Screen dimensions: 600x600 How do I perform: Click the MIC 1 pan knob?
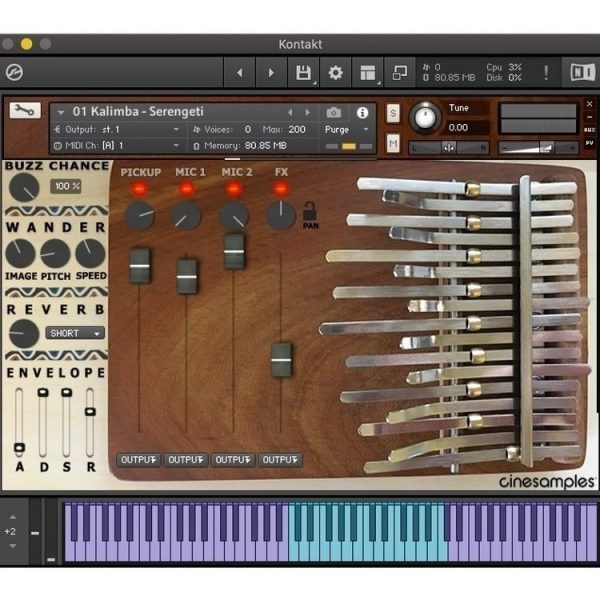click(x=186, y=216)
